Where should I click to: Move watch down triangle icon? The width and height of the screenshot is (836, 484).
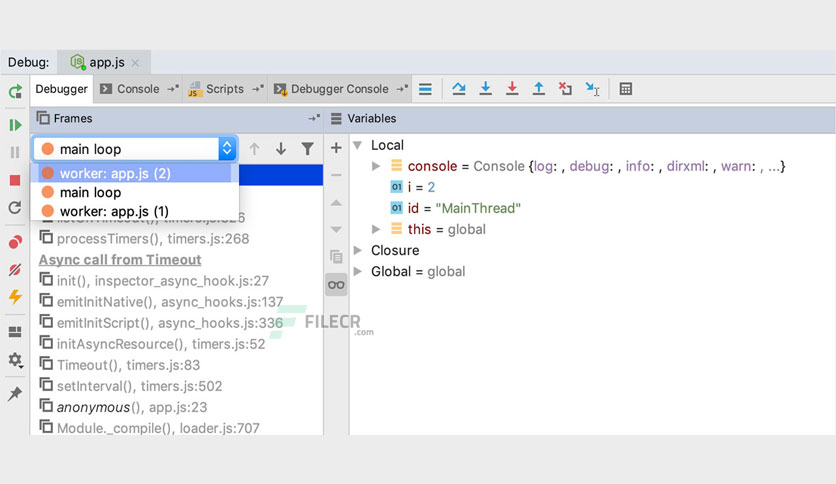336,230
